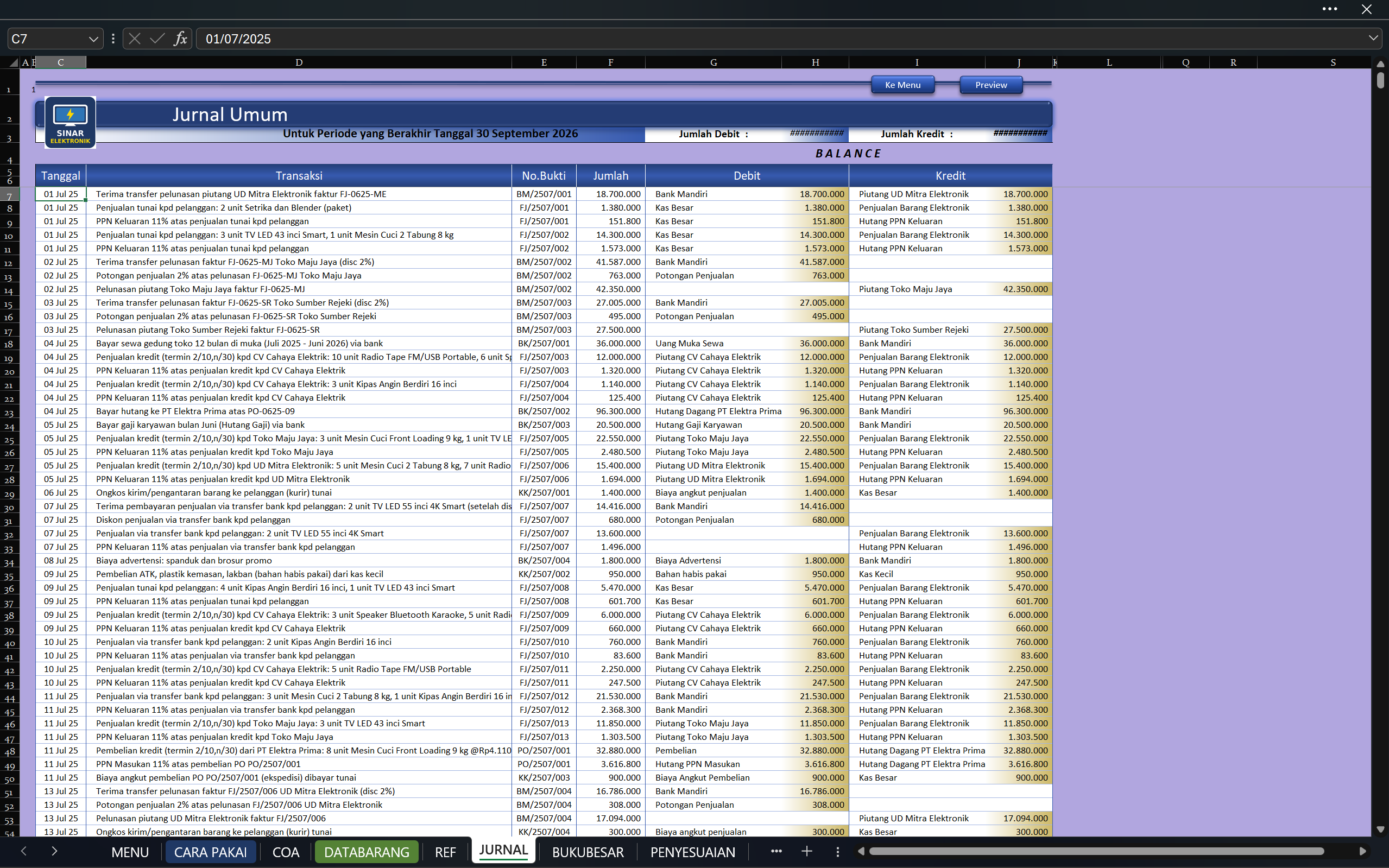This screenshot has width=1389, height=868.
Task: Switch to the PENYESUAIAN sheet tab
Action: (692, 852)
